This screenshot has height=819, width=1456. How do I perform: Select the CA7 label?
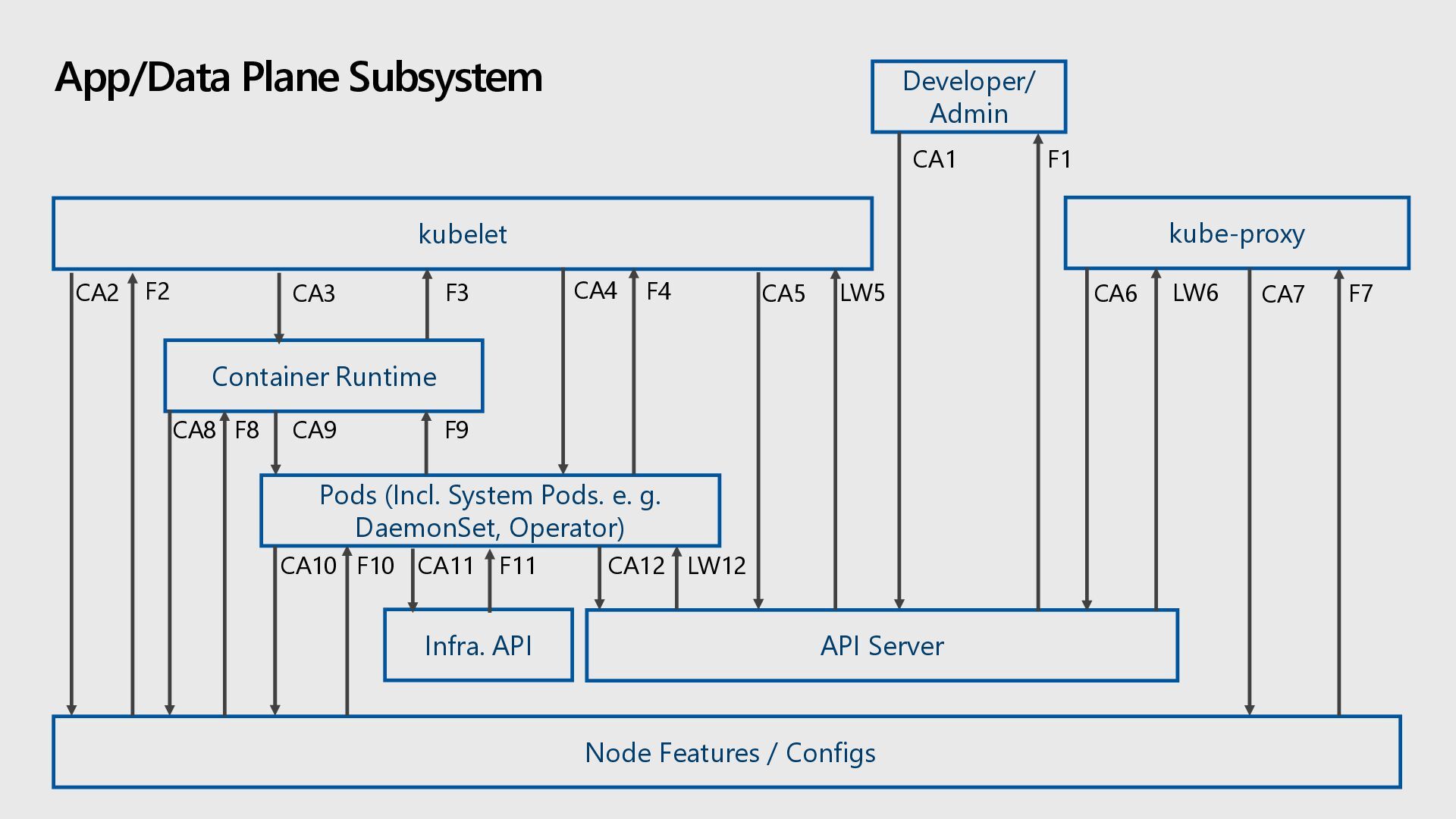pos(1283,294)
